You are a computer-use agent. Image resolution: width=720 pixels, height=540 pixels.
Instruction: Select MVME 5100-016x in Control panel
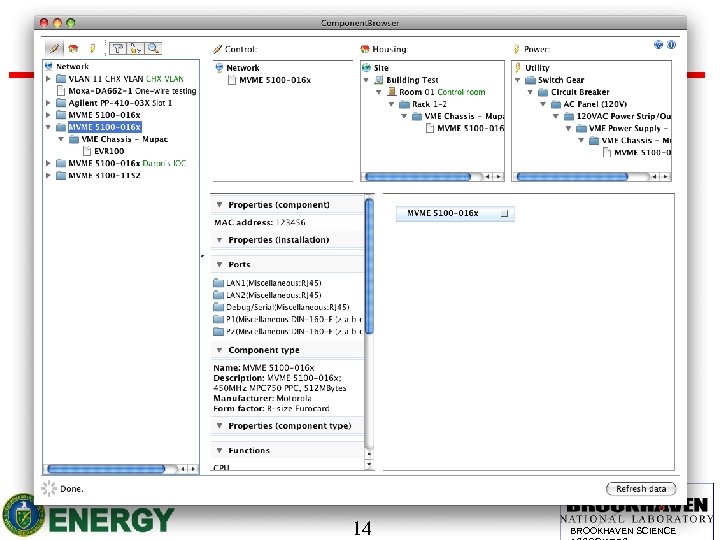pyautogui.click(x=275, y=80)
